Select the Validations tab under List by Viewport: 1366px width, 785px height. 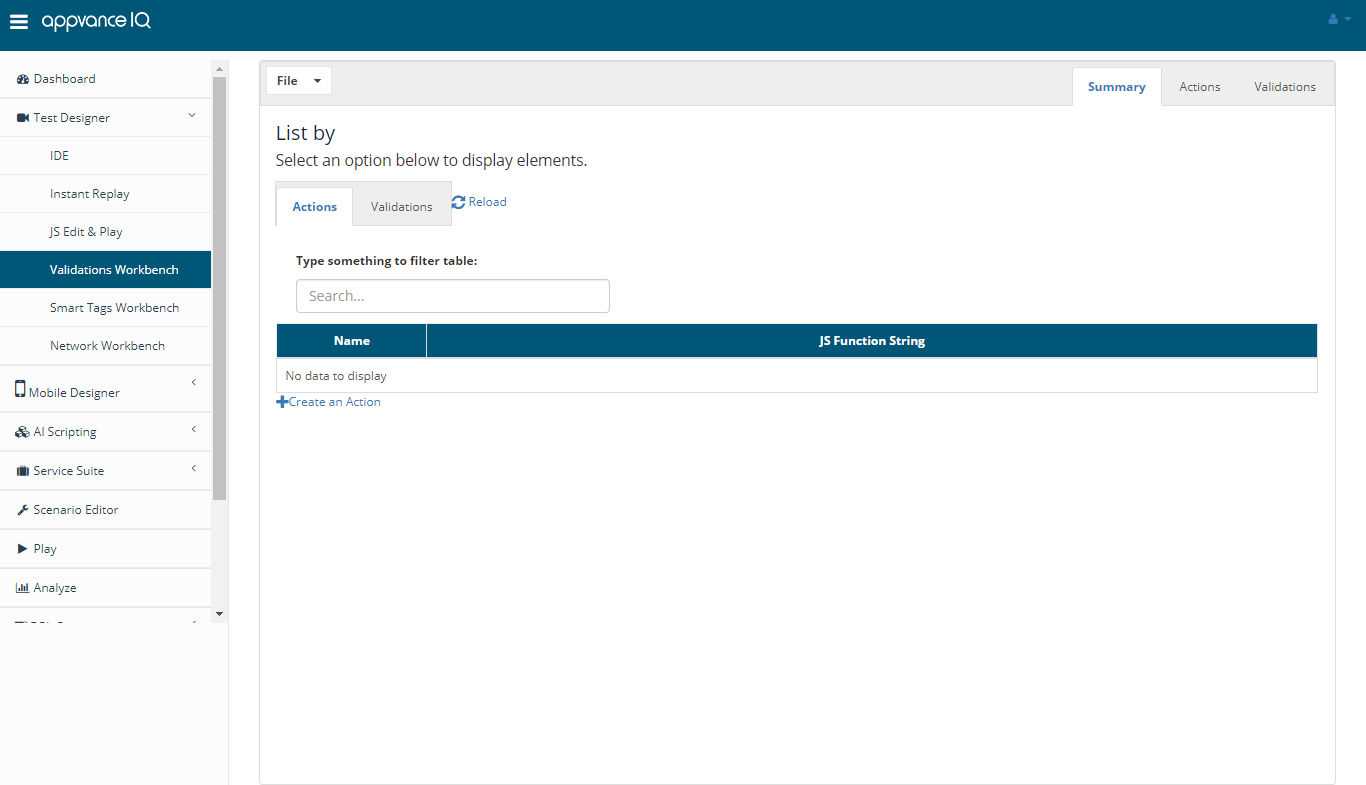(402, 207)
